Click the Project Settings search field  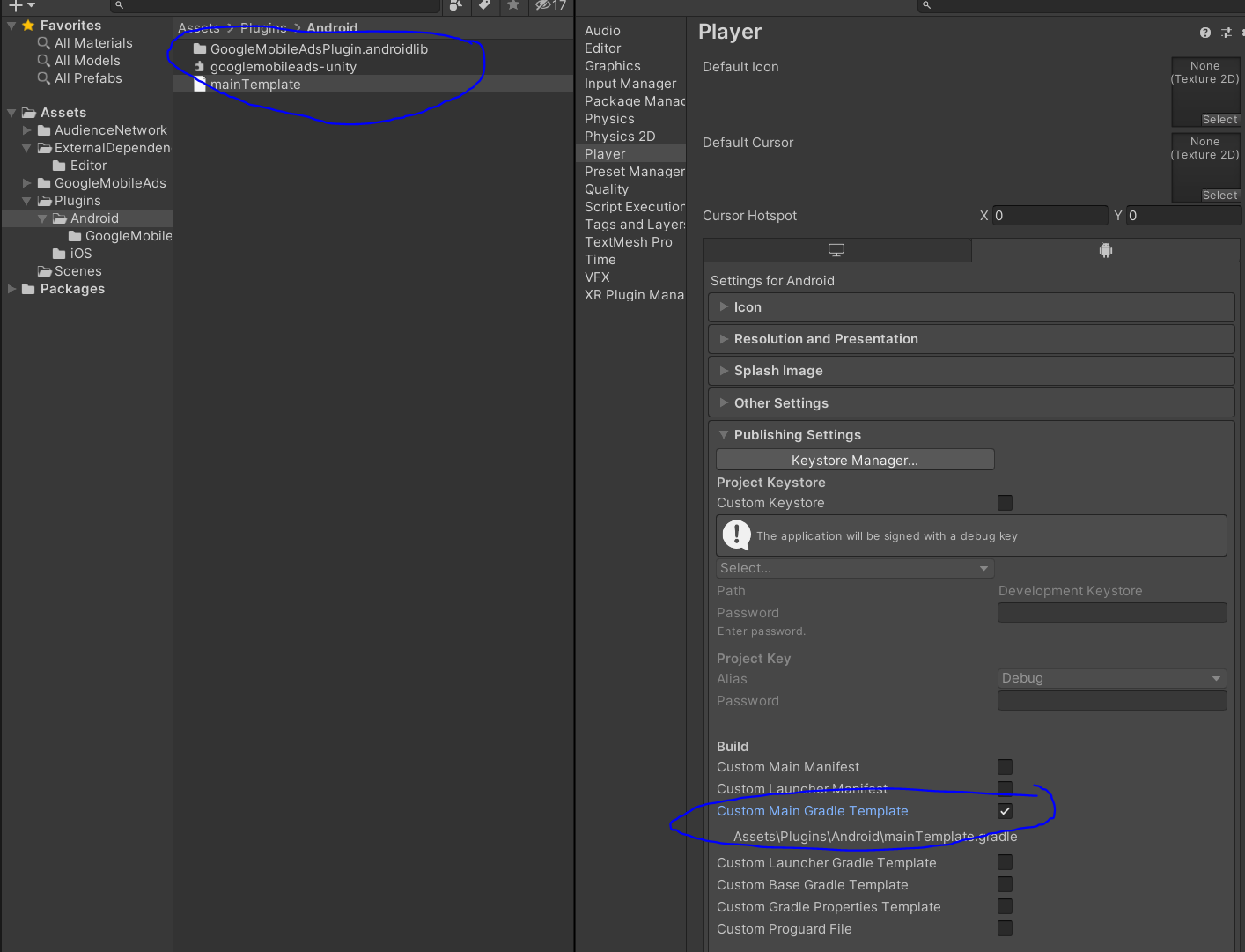tap(1080, 5)
